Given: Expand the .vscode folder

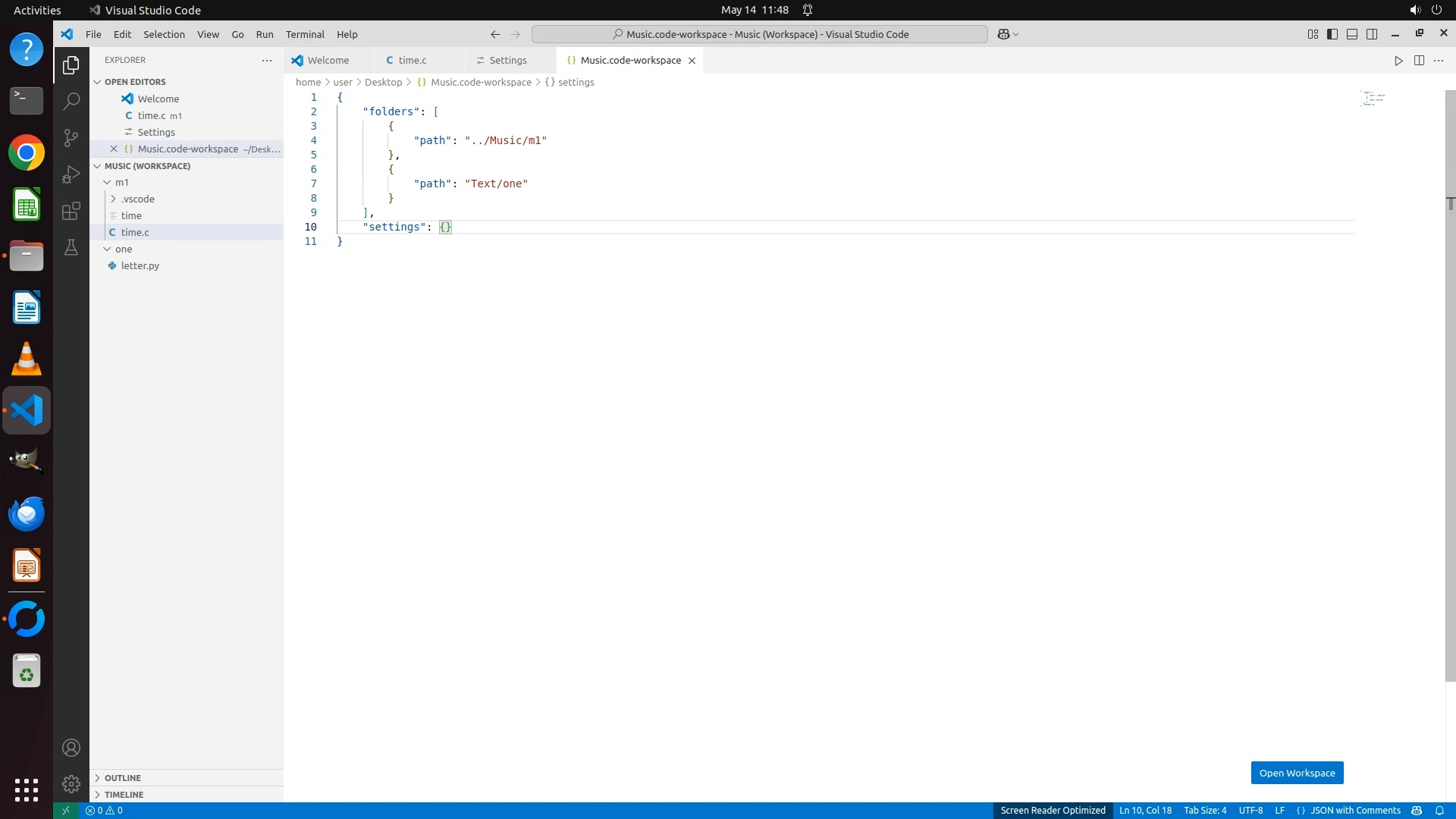Looking at the screenshot, I should pos(137,199).
